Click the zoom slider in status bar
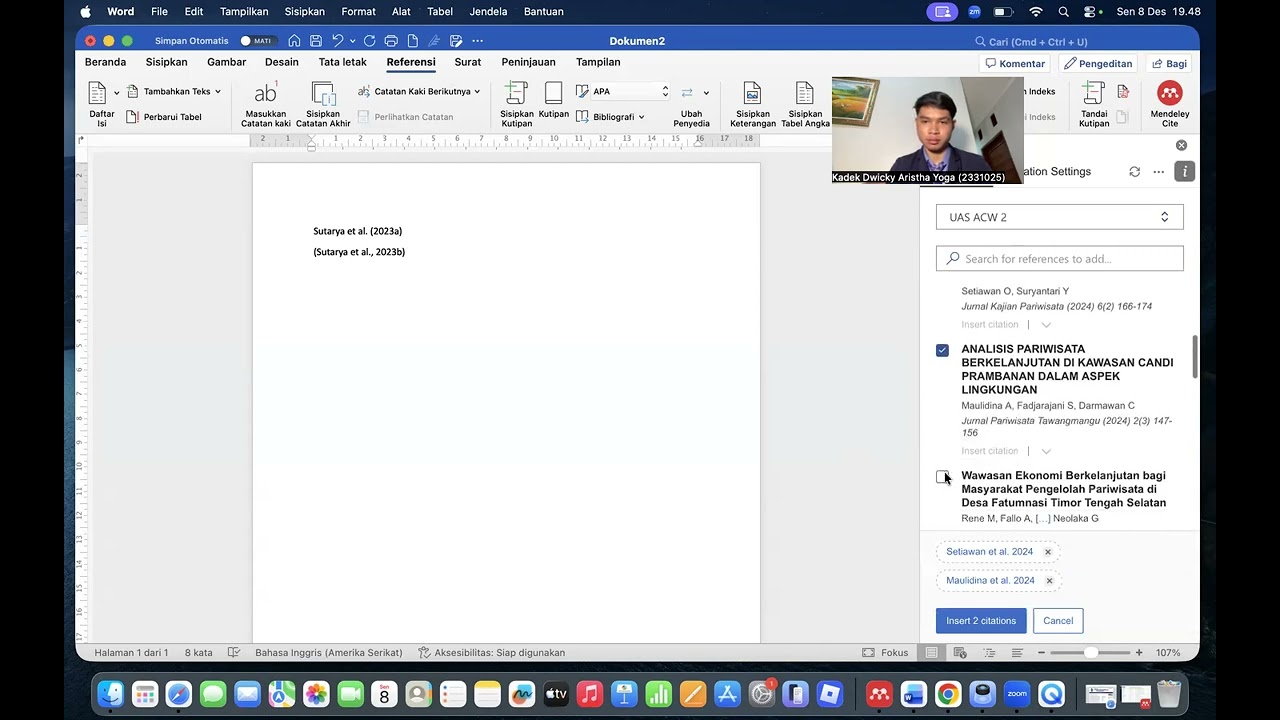The width and height of the screenshot is (1280, 720). [x=1090, y=653]
